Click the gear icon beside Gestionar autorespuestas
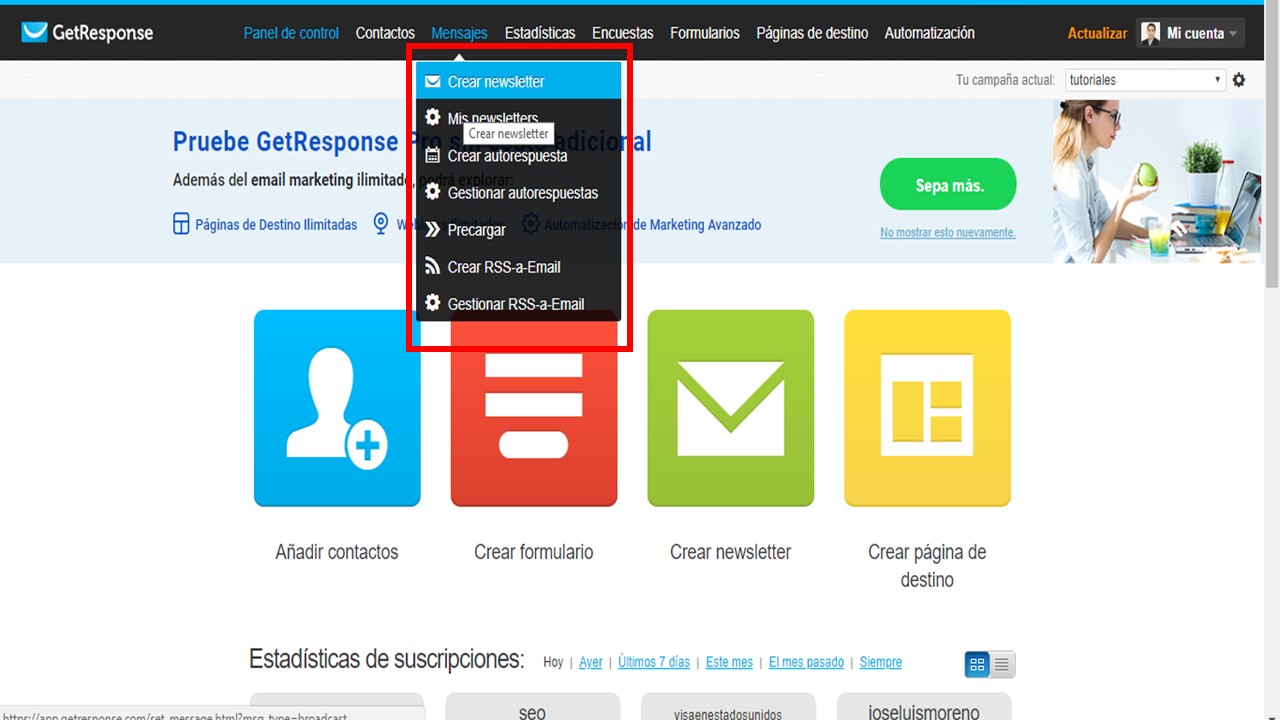This screenshot has width=1280, height=720. [433, 191]
